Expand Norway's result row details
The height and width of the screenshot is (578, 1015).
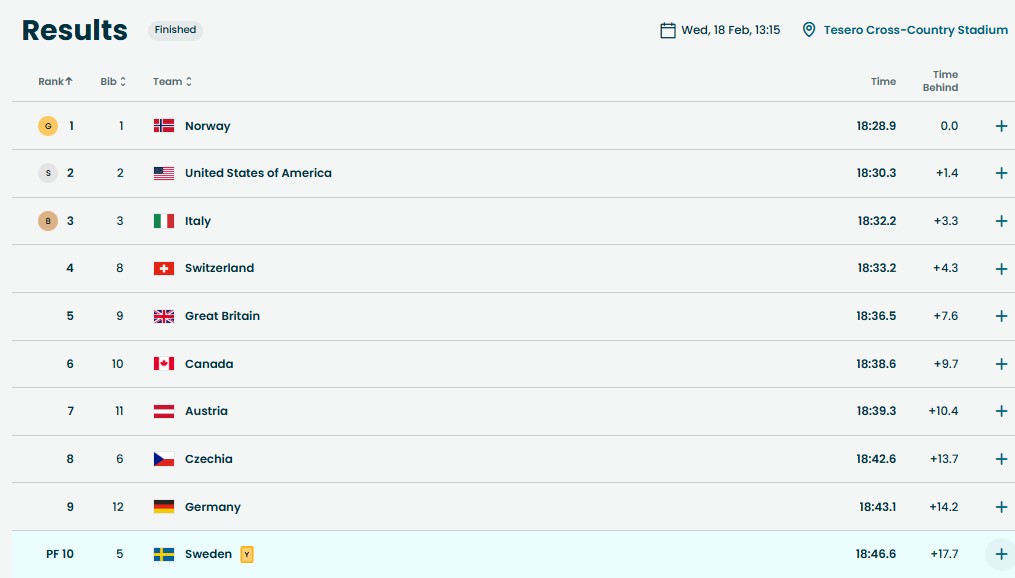(1000, 126)
